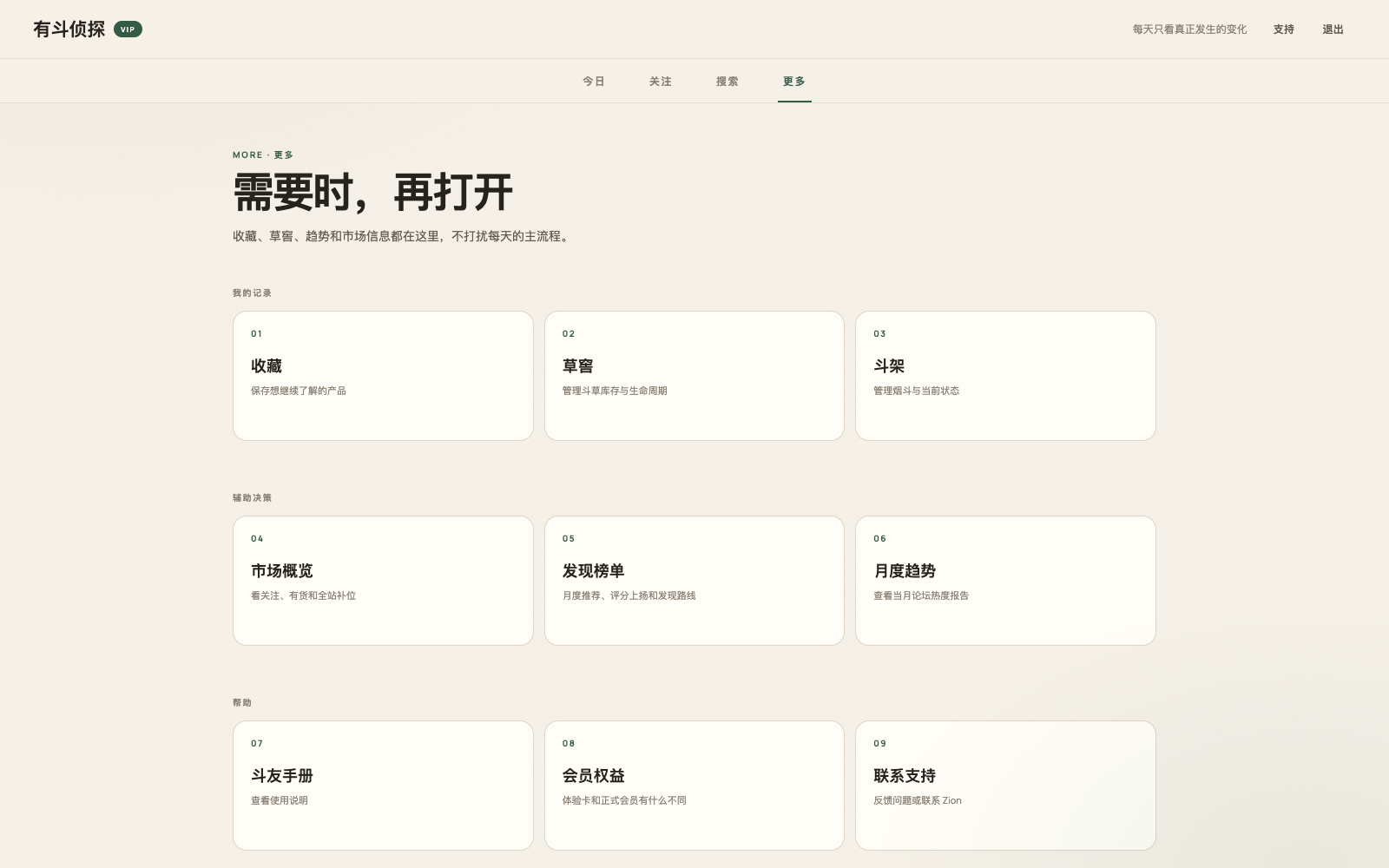Click the MORE · 更多 eyebrow label
Viewport: 1389px width, 868px height.
pos(263,155)
